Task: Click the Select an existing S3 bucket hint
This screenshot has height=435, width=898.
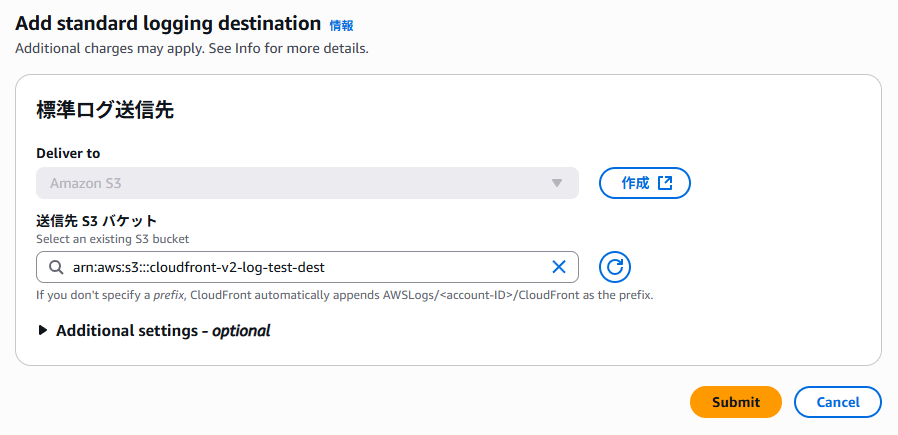Action: (x=112, y=238)
